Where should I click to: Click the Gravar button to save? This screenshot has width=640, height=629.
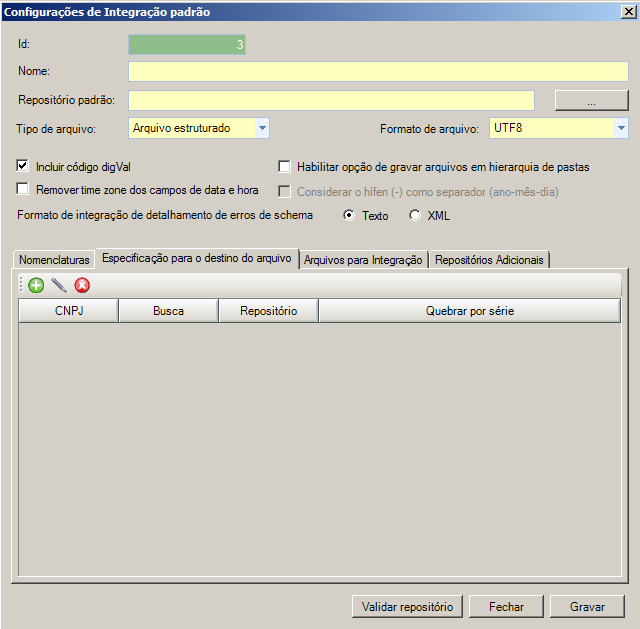587,607
